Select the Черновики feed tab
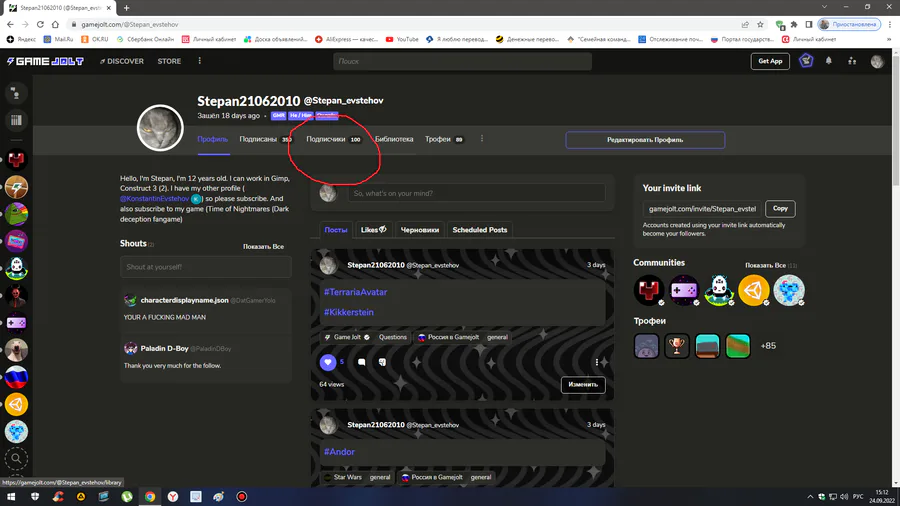 tap(420, 229)
